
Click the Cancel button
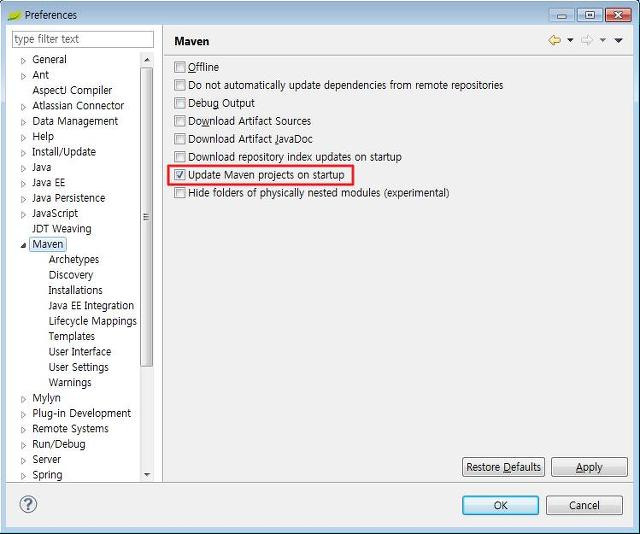pos(584,505)
